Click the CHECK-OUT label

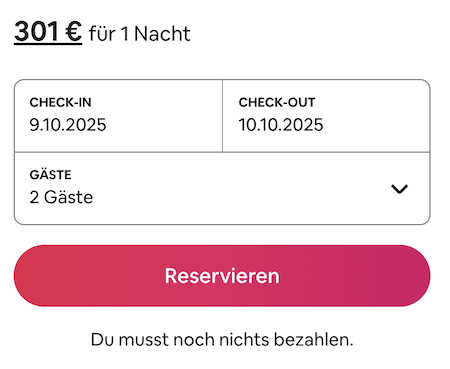(x=277, y=102)
